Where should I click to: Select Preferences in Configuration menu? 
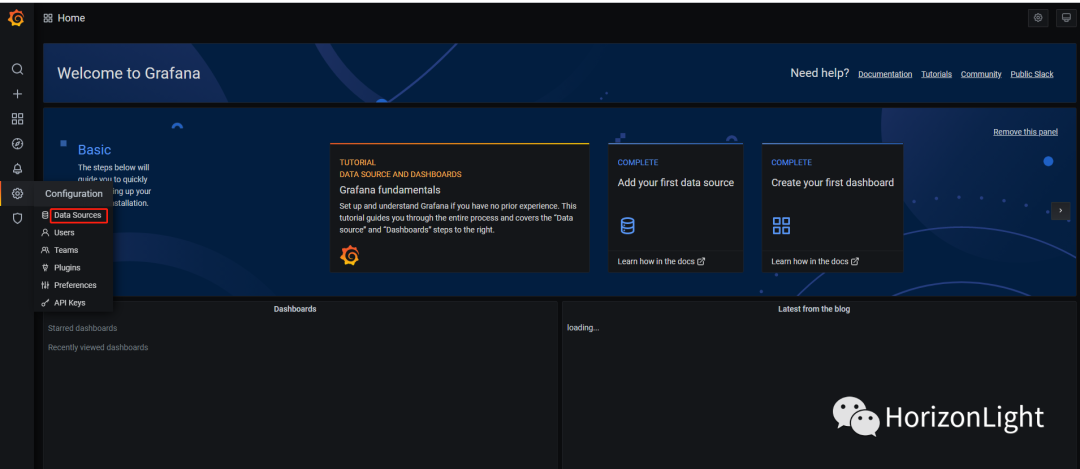(x=75, y=285)
